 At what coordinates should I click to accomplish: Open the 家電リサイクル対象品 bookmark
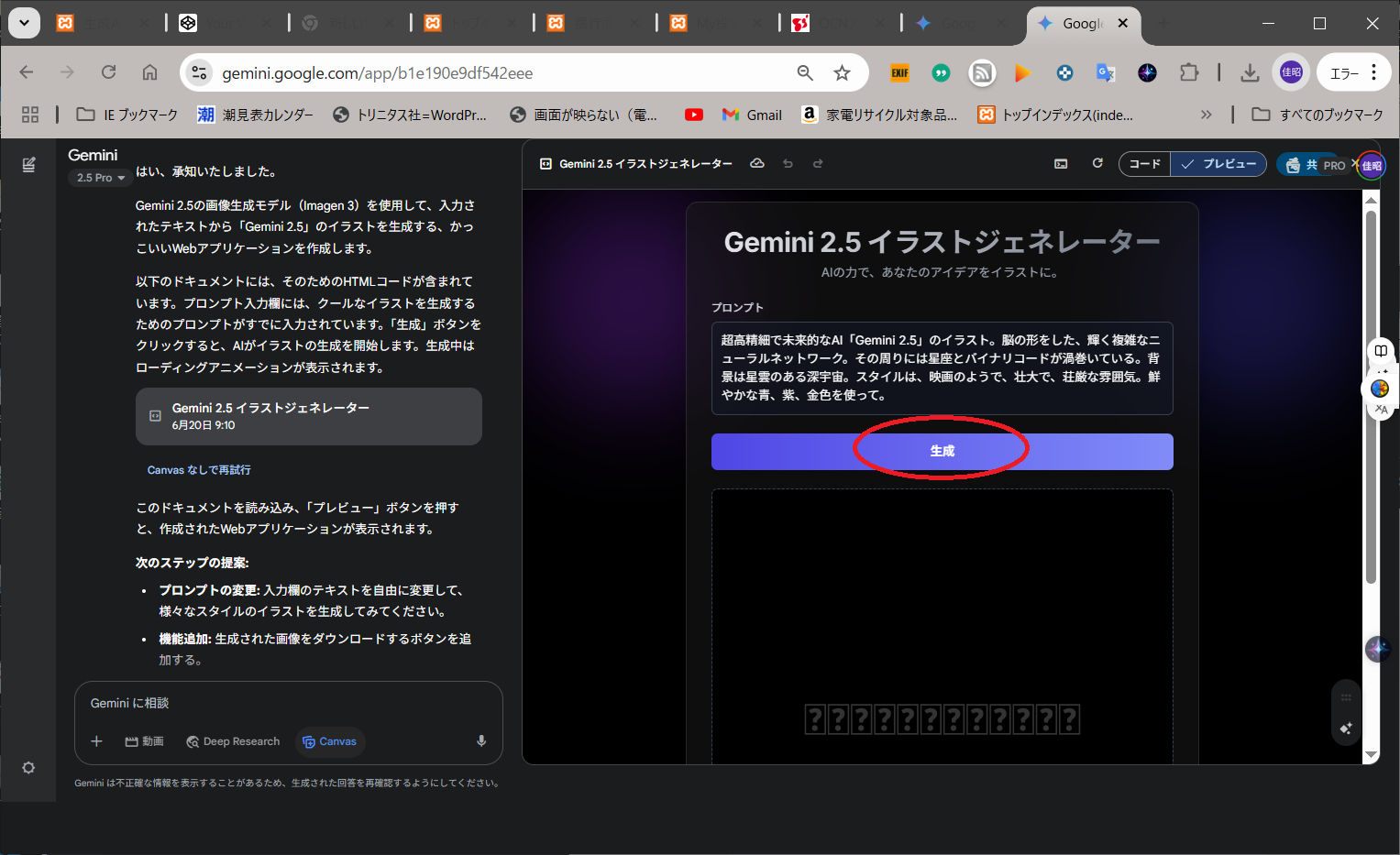[879, 115]
